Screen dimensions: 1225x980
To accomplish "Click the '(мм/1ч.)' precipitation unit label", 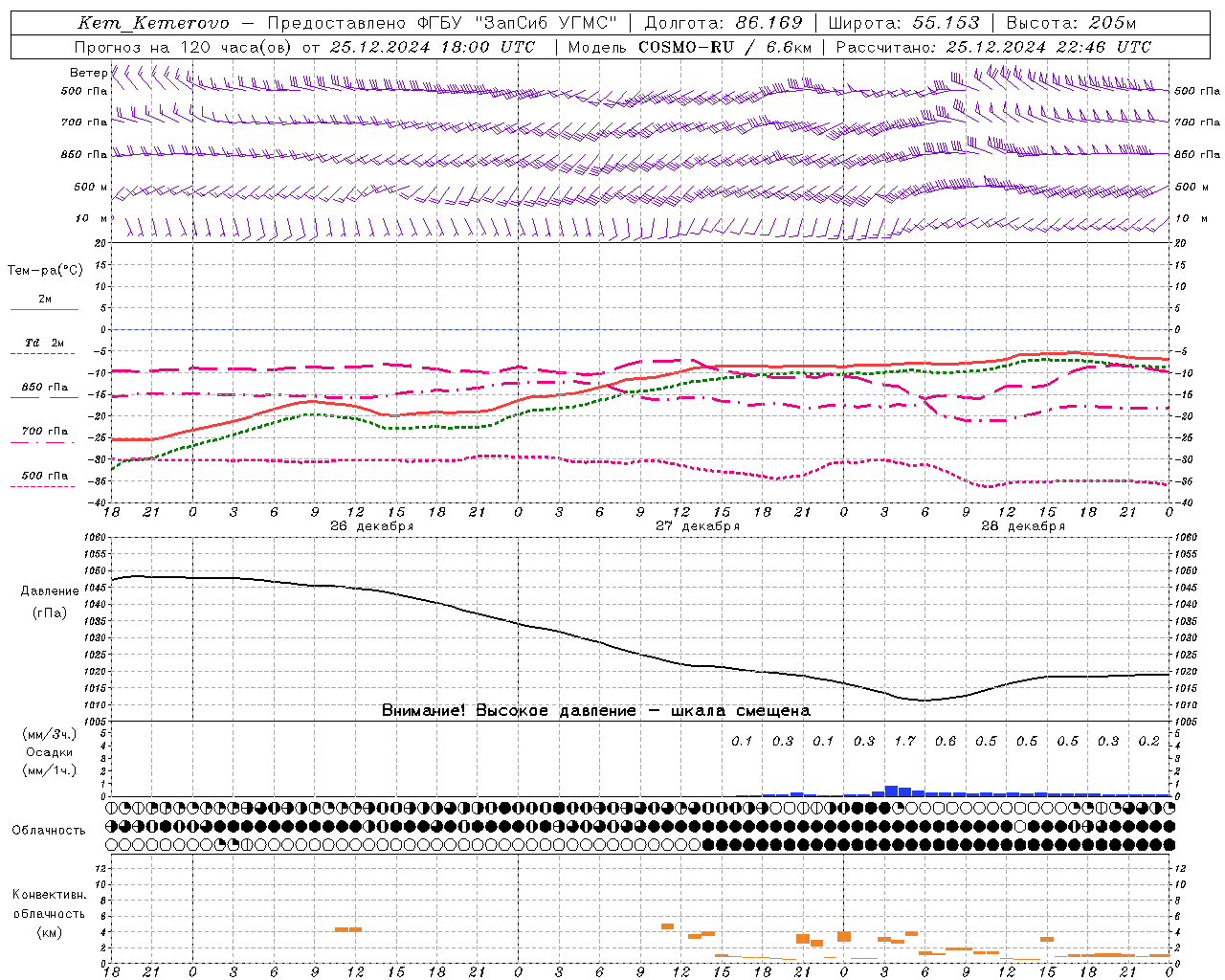I will 50,770.
